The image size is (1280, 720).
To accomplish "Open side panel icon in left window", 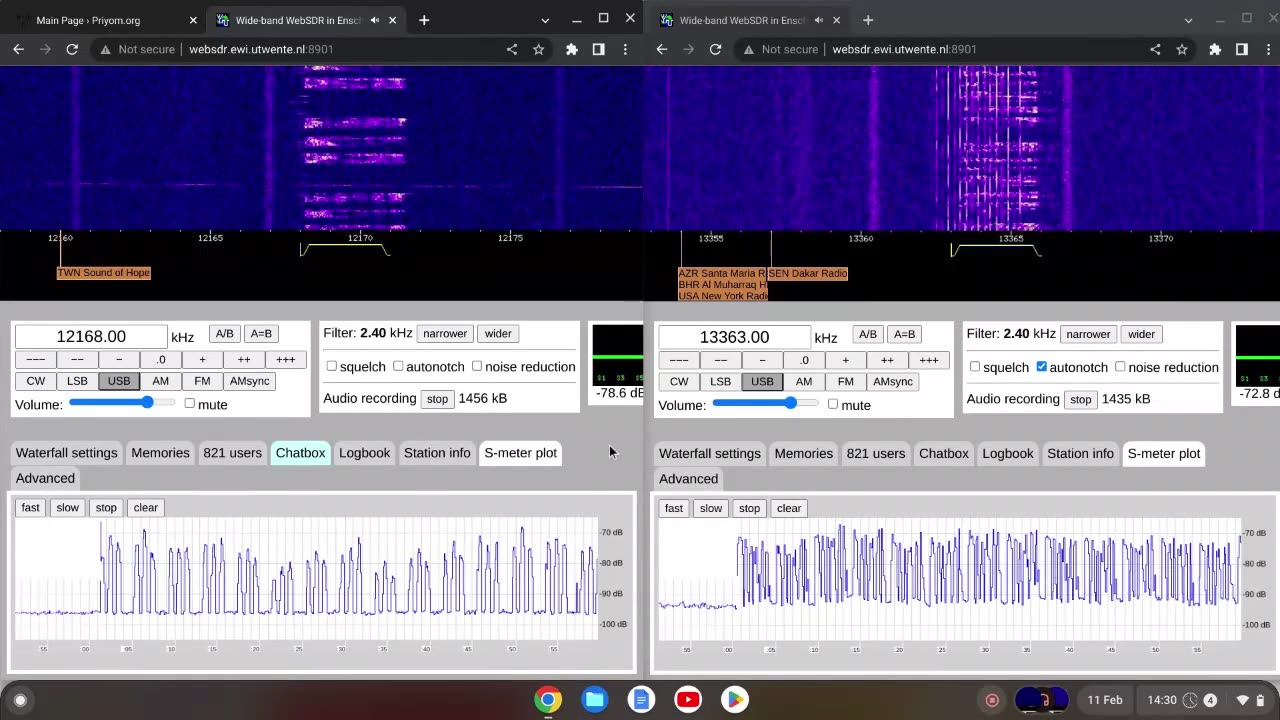I will (x=598, y=49).
